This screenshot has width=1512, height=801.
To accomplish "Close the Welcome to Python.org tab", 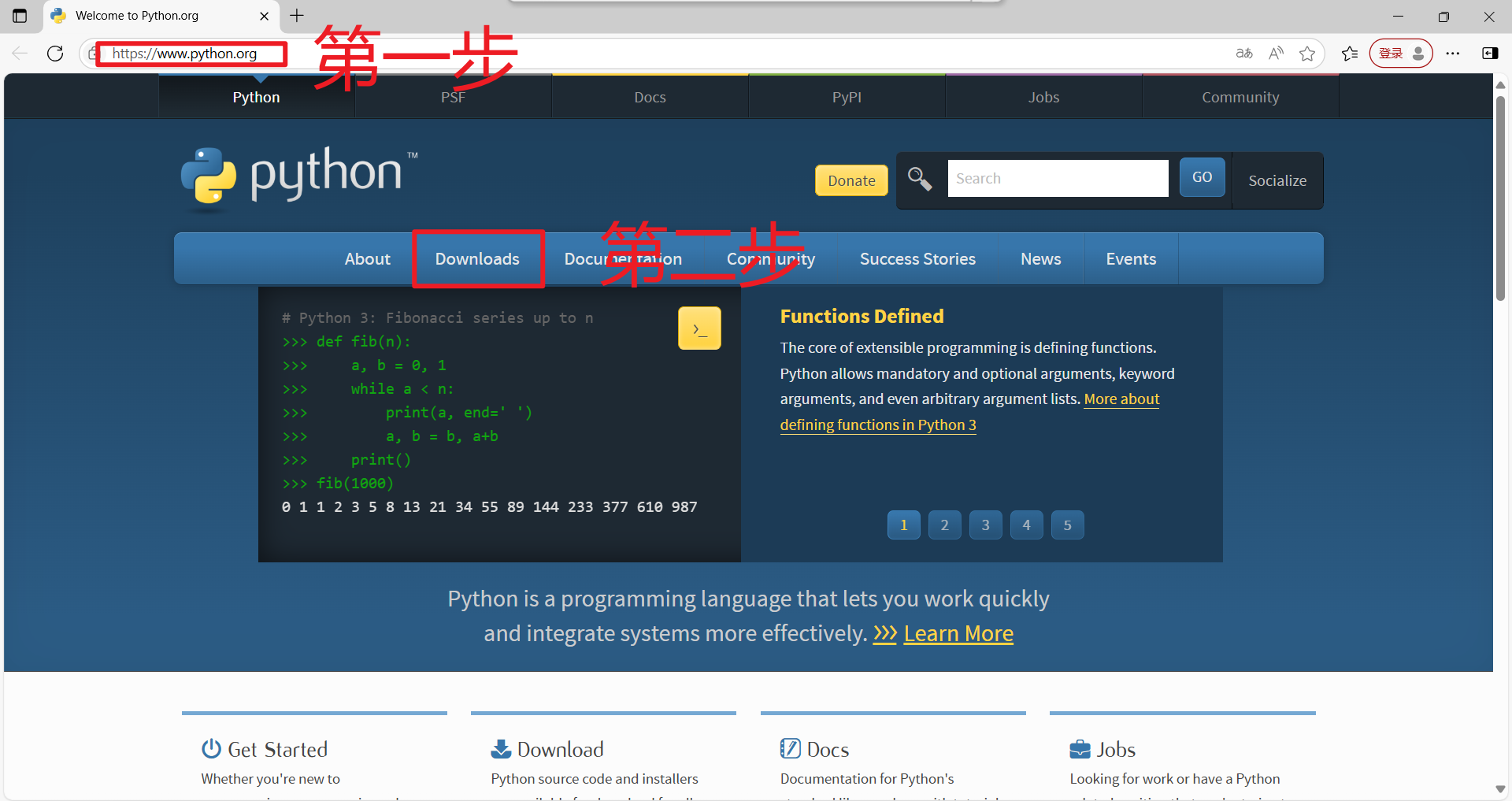I will [x=264, y=16].
